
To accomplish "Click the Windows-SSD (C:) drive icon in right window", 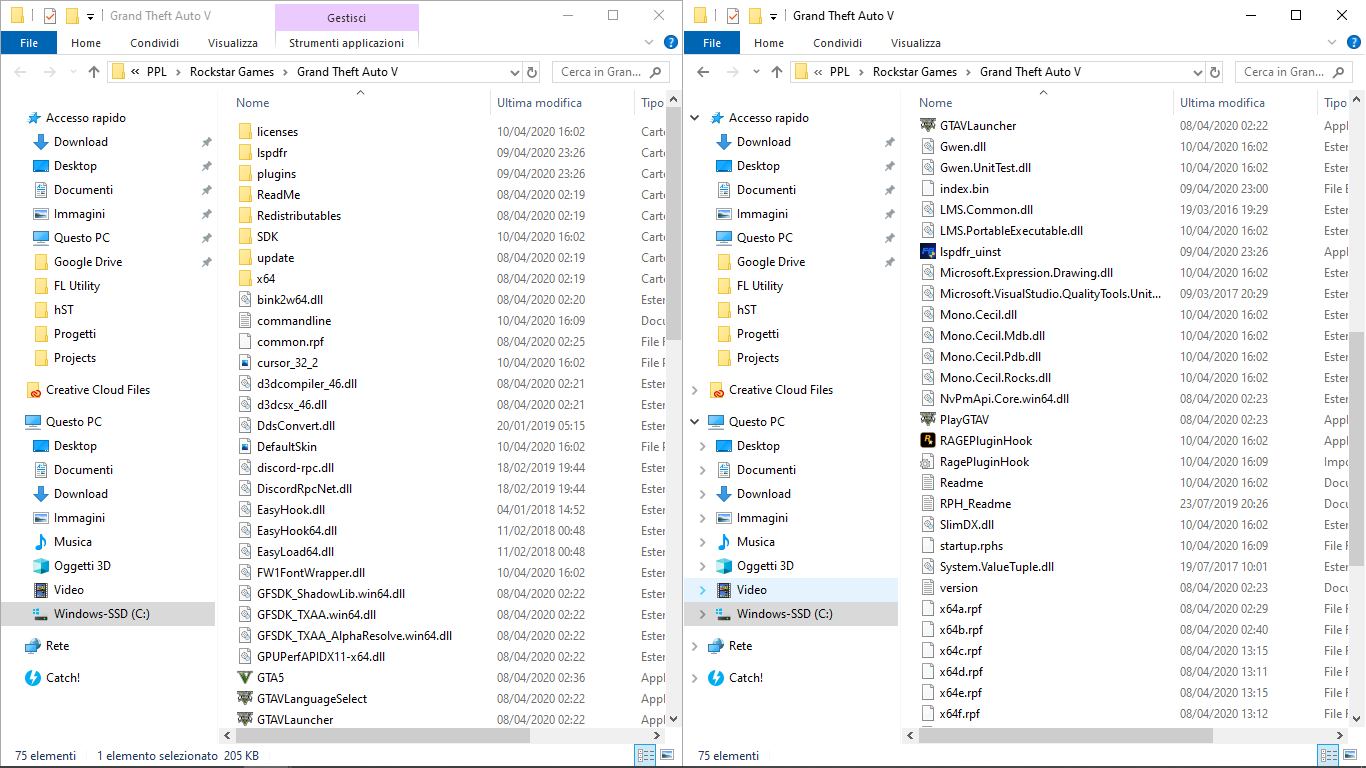I will 724,614.
